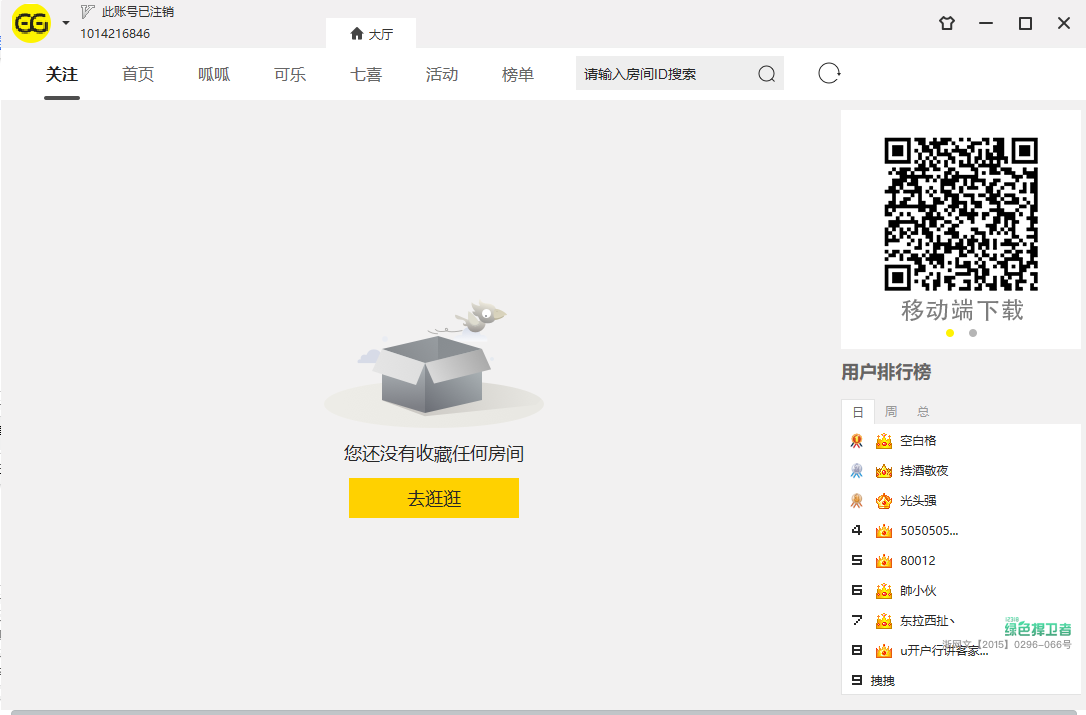Image resolution: width=1086 pixels, height=715 pixels.
Task: Click the crown icon beside 80012
Action: tap(884, 560)
